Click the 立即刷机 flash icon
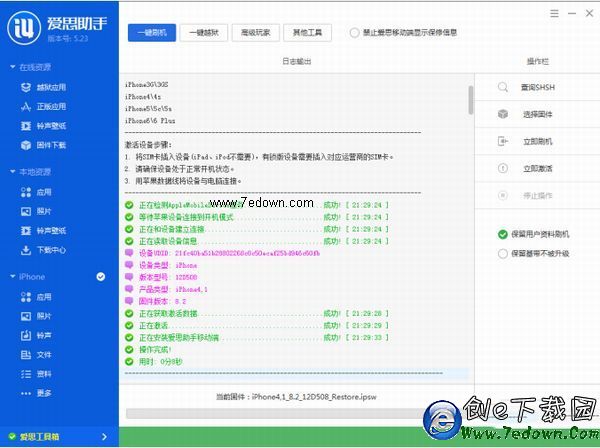 [x=503, y=141]
